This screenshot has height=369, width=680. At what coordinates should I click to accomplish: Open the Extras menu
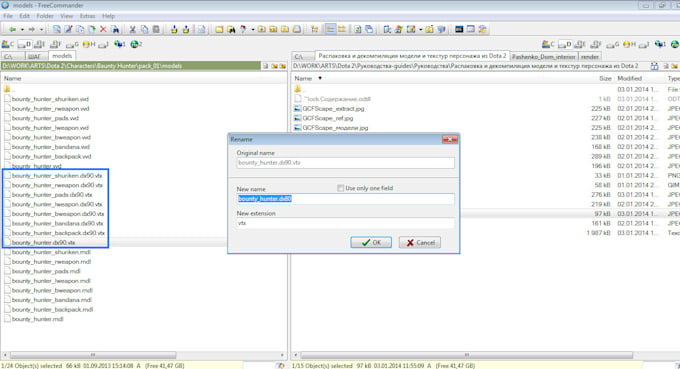point(87,16)
